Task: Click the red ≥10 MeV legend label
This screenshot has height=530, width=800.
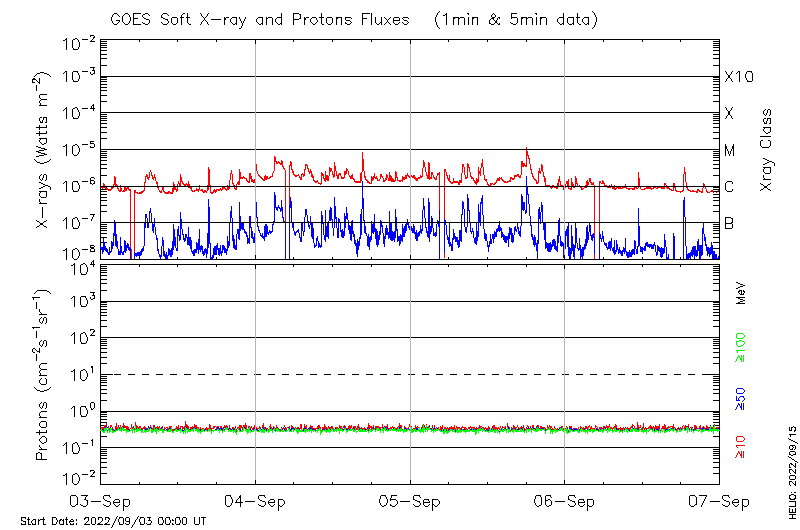Action: point(741,447)
